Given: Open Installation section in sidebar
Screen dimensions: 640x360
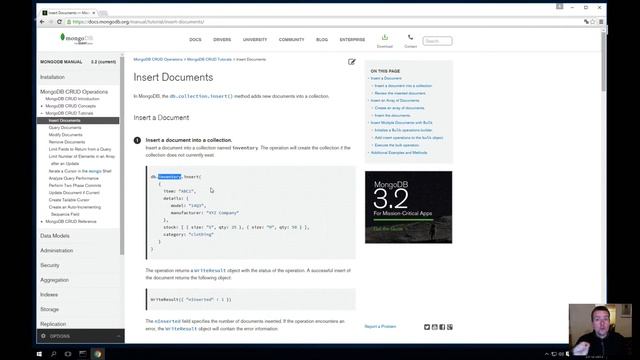Looking at the screenshot, I should pyautogui.click(x=52, y=77).
